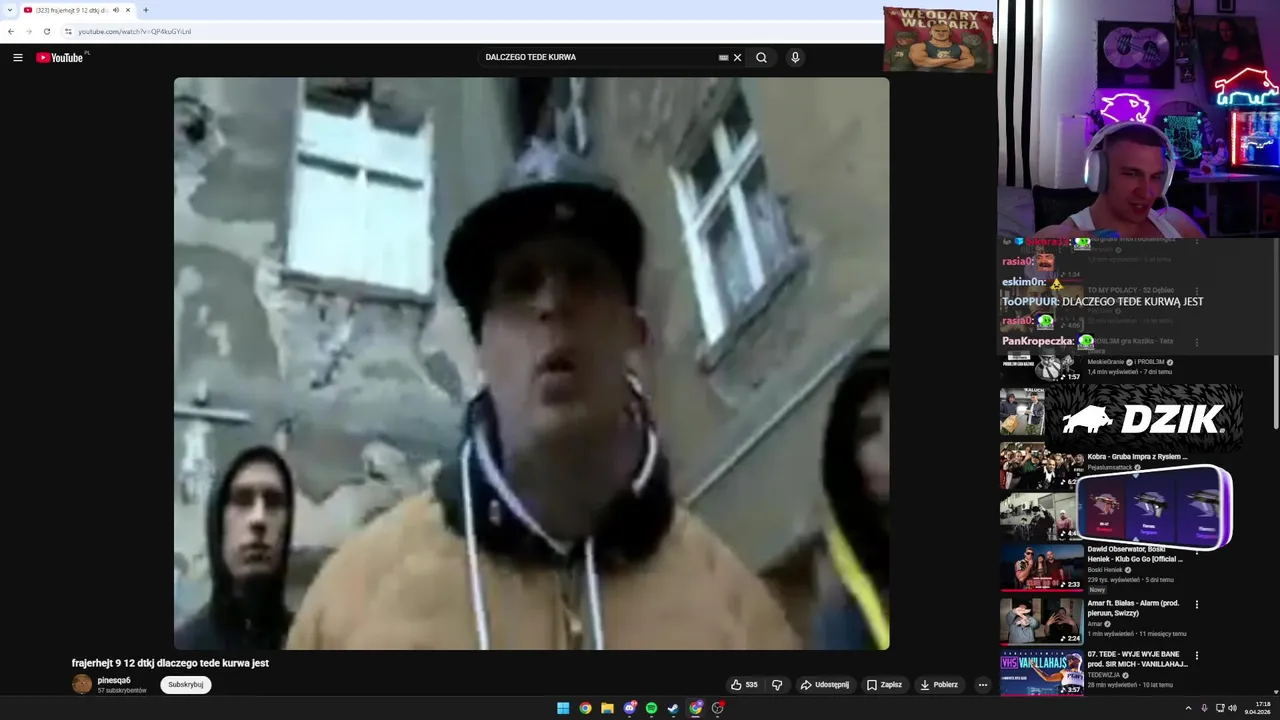The width and height of the screenshot is (1280, 720).
Task: Open more actions ellipsis below video
Action: click(x=982, y=685)
